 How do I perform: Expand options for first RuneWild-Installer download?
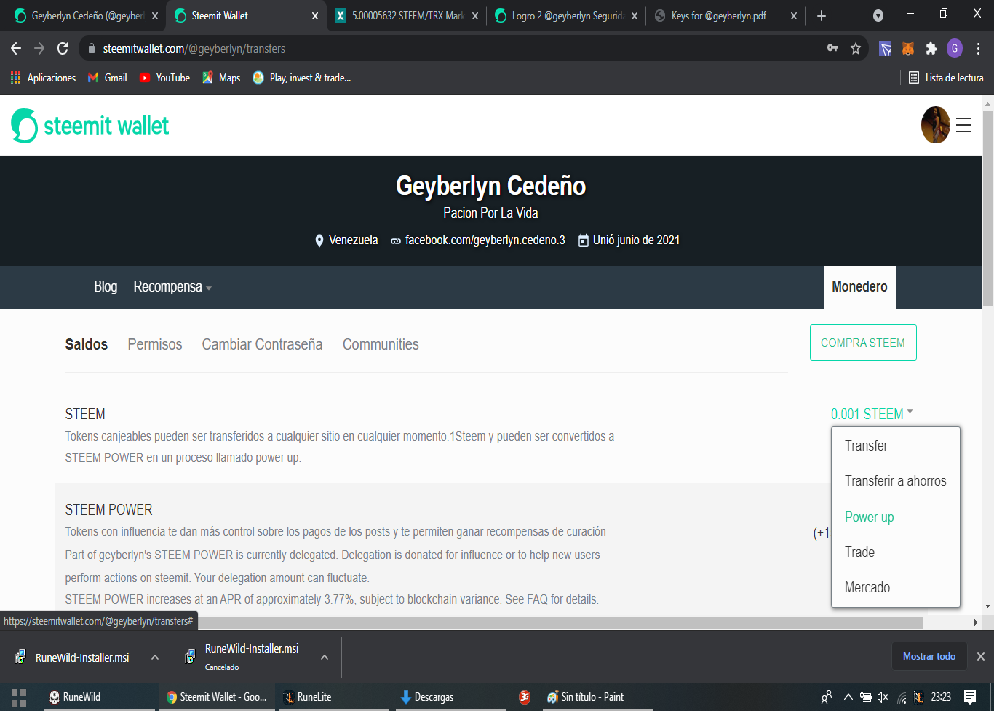(x=155, y=658)
